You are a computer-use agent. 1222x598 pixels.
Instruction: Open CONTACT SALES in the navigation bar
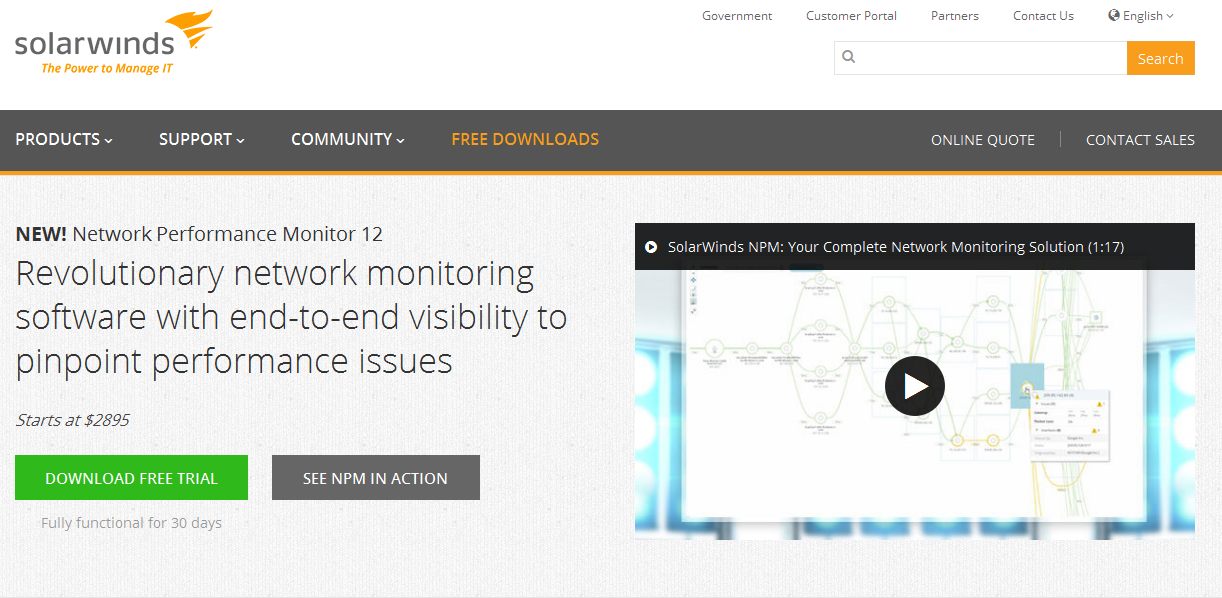tap(1140, 140)
